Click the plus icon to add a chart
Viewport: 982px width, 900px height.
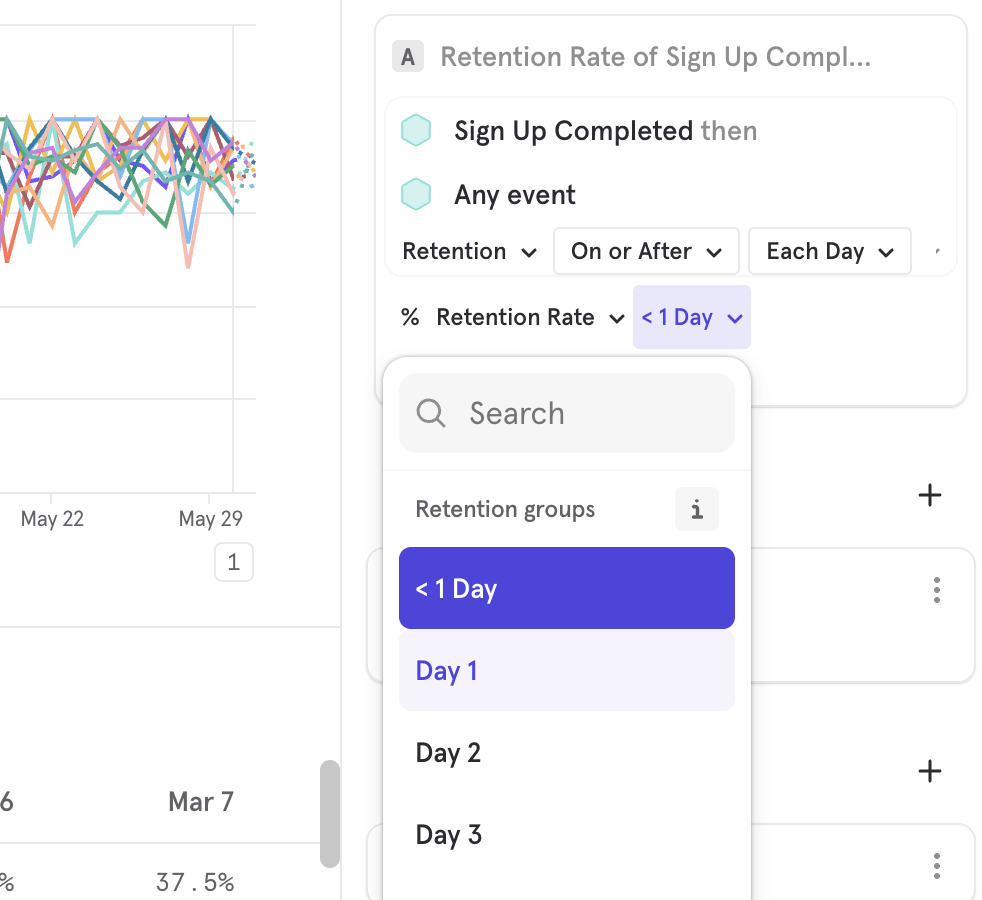pos(930,495)
